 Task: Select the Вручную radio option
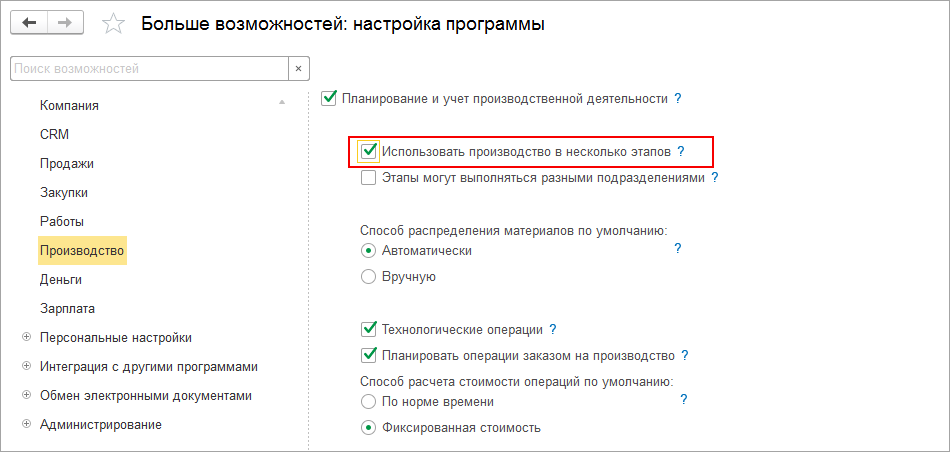pyautogui.click(x=368, y=277)
